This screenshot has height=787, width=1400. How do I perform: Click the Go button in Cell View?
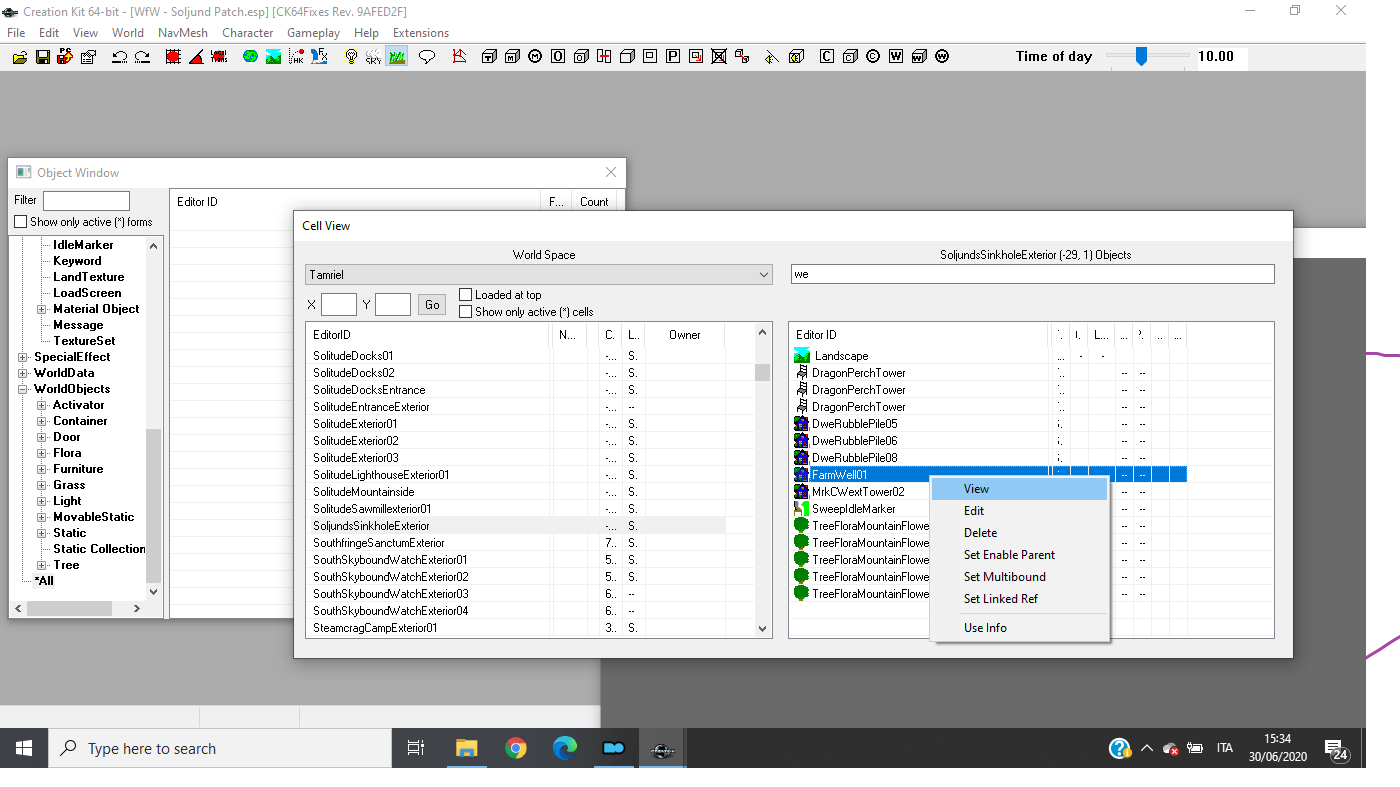click(432, 305)
